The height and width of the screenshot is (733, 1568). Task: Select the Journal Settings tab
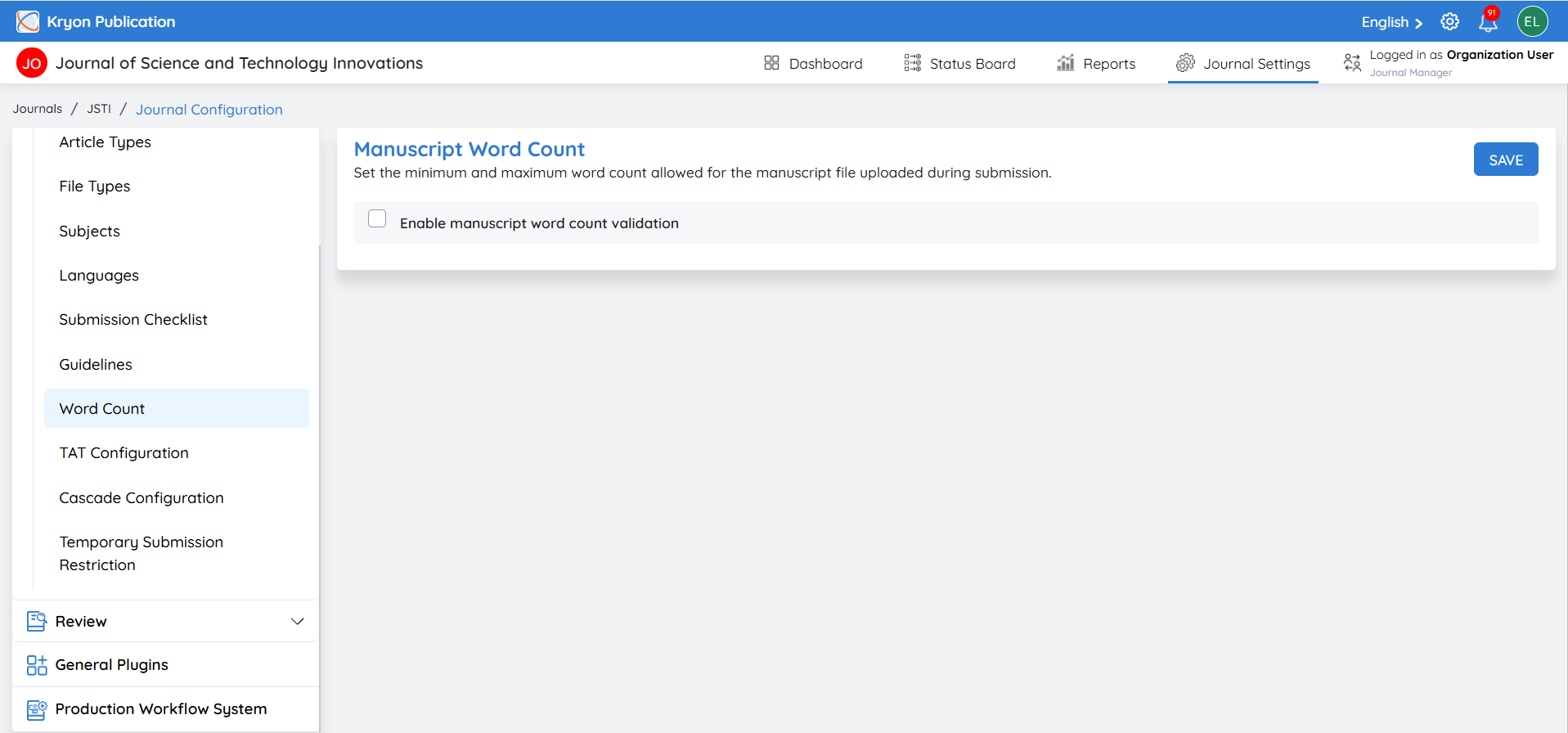tap(1243, 63)
